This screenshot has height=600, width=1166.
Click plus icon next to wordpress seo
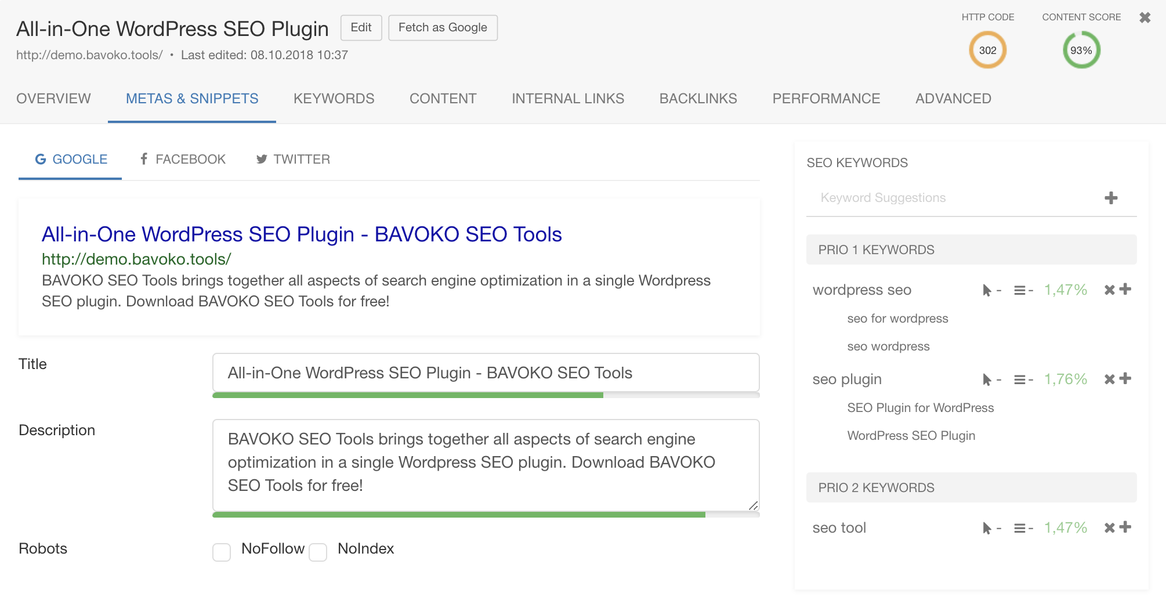(1125, 289)
